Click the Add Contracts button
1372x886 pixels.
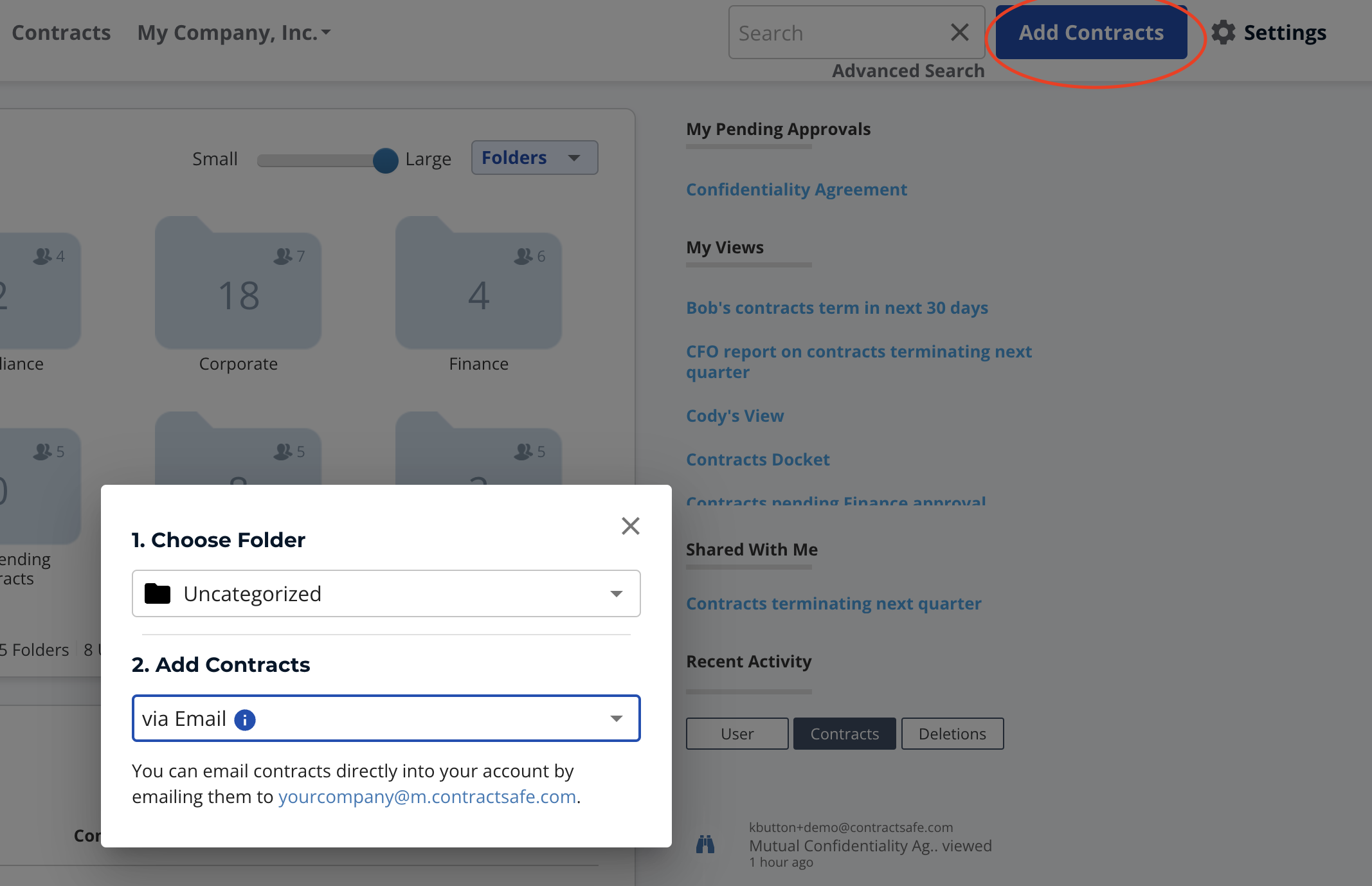pos(1091,32)
